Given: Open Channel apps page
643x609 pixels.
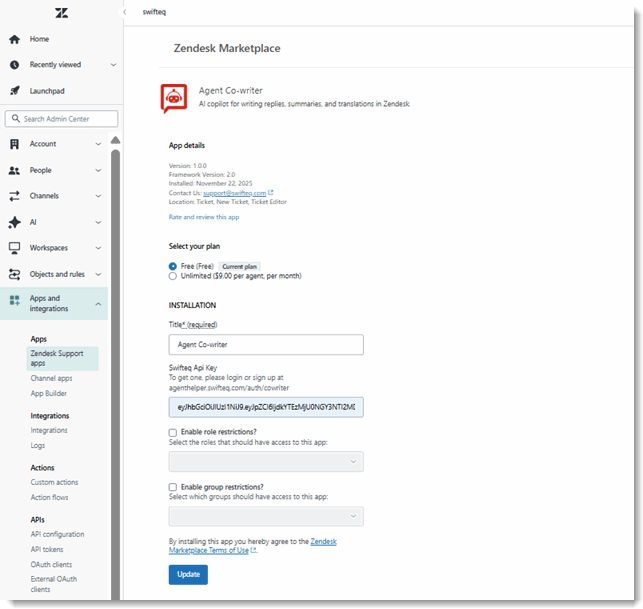Looking at the screenshot, I should click(51, 379).
